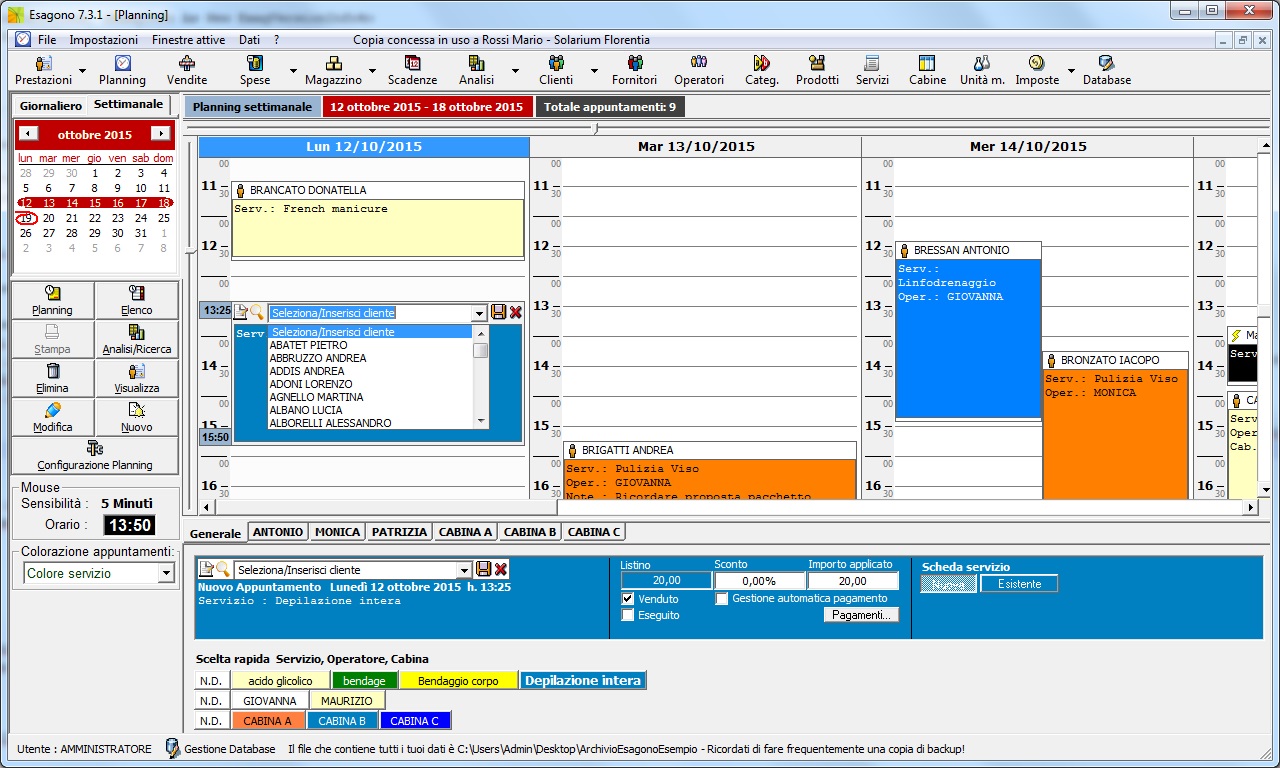Open Colorazione appuntamenti dropdown
1280x768 pixels.
point(166,573)
